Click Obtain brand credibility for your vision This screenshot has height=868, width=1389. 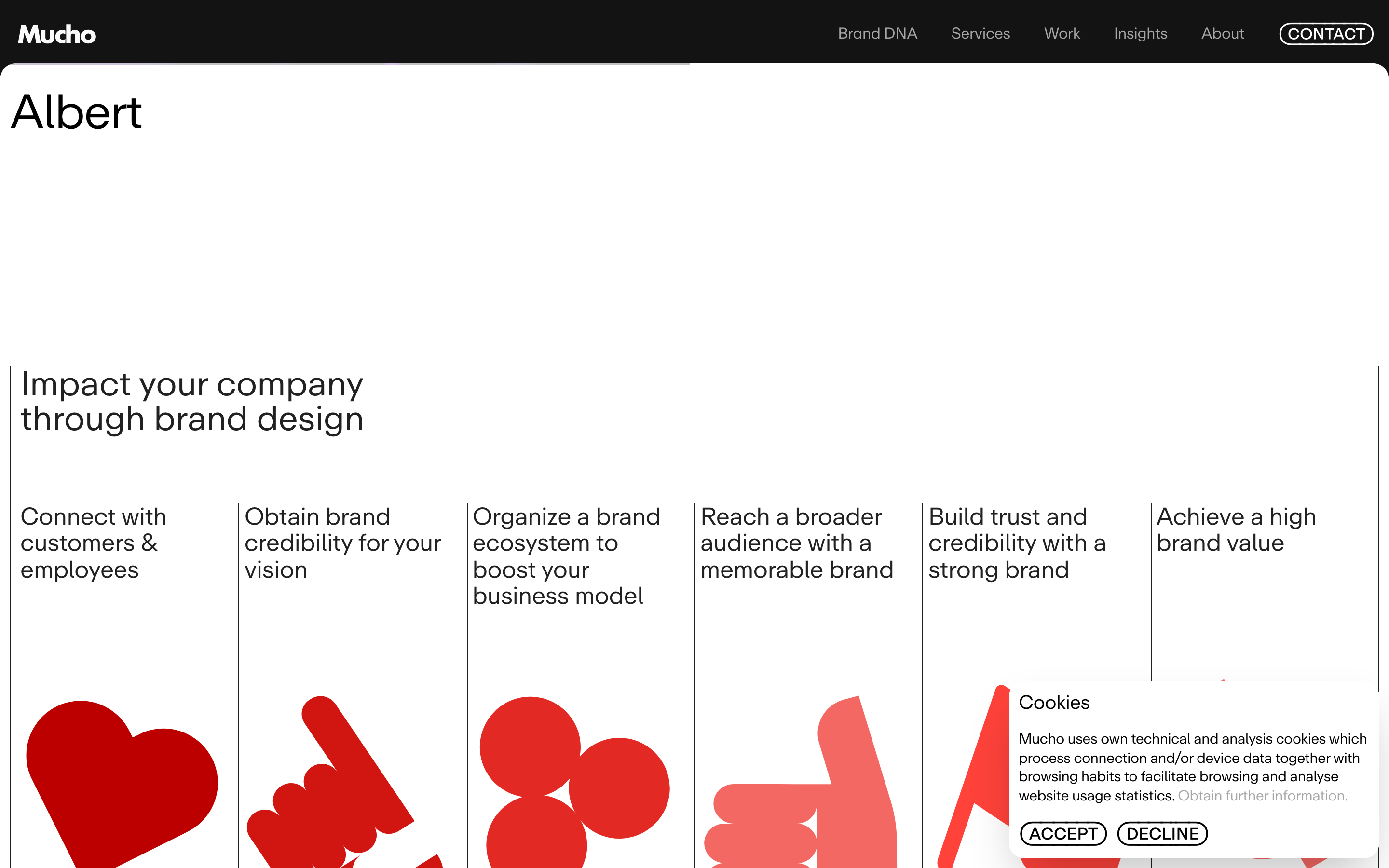(x=342, y=543)
